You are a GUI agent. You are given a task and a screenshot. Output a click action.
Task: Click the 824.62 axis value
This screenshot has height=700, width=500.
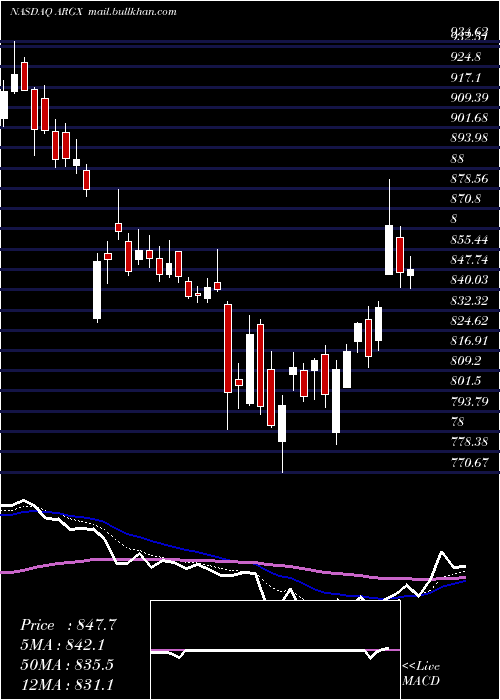[469, 321]
